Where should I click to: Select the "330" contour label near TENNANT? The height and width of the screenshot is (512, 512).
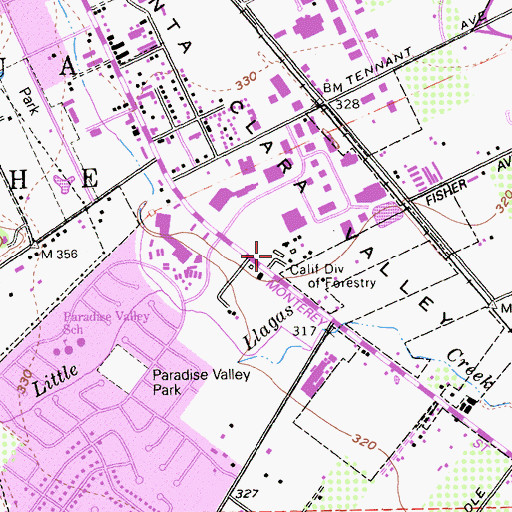247,81
